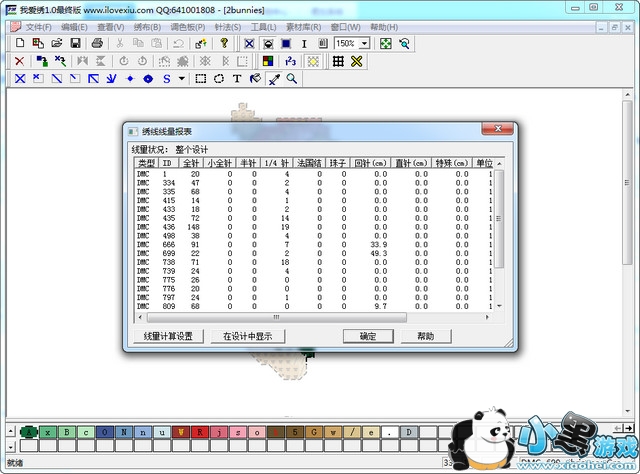Toggle the grid display icon

pos(339,61)
